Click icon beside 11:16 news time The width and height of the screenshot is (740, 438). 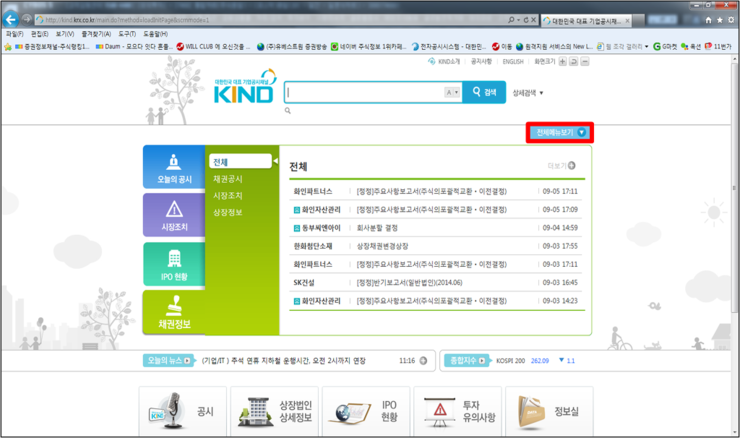(x=423, y=361)
